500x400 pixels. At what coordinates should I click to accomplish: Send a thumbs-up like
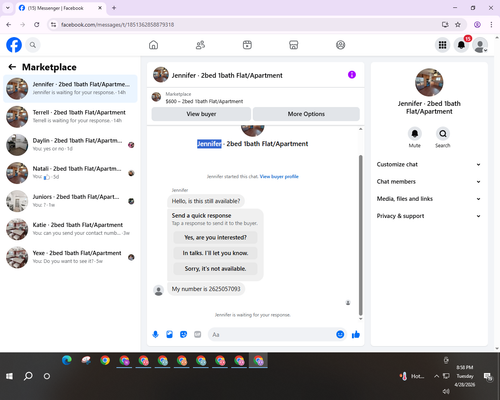click(356, 334)
